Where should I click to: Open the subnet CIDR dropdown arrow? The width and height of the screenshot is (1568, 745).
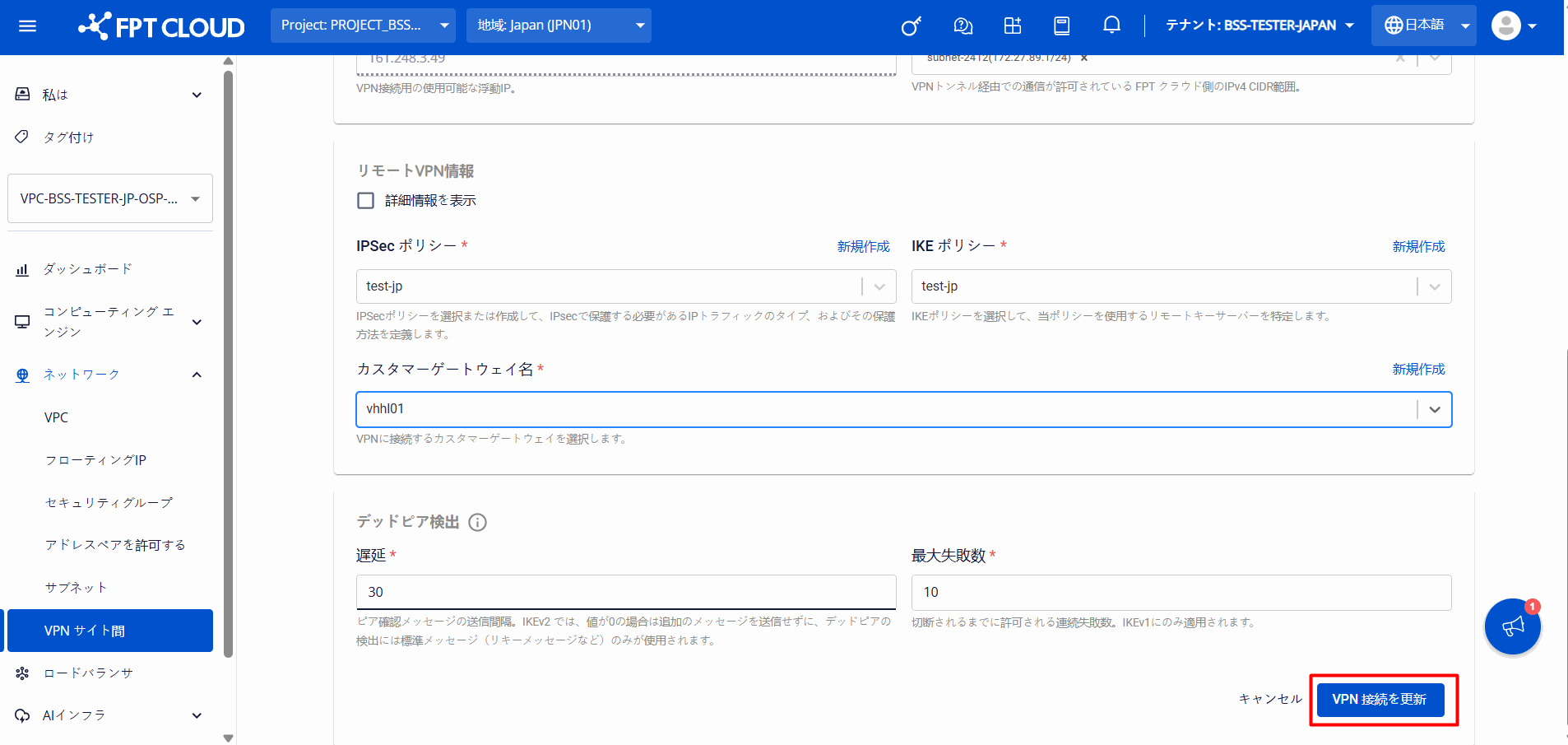click(x=1435, y=58)
